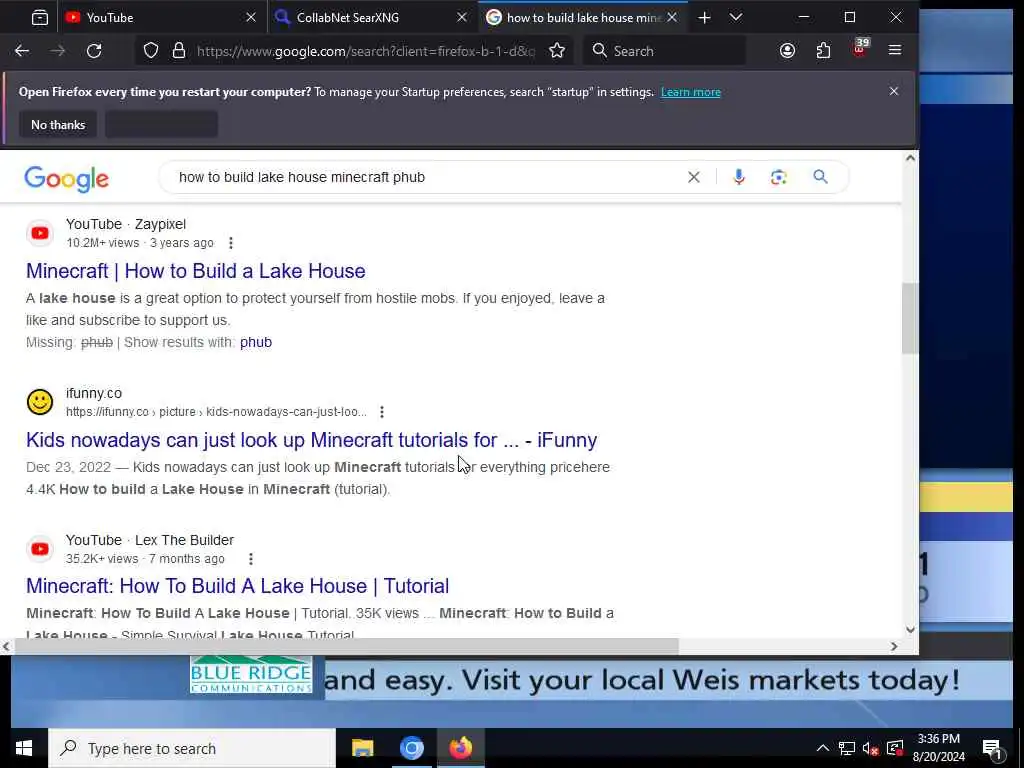Close the YouTube tab
1024x768 pixels.
pyautogui.click(x=251, y=18)
